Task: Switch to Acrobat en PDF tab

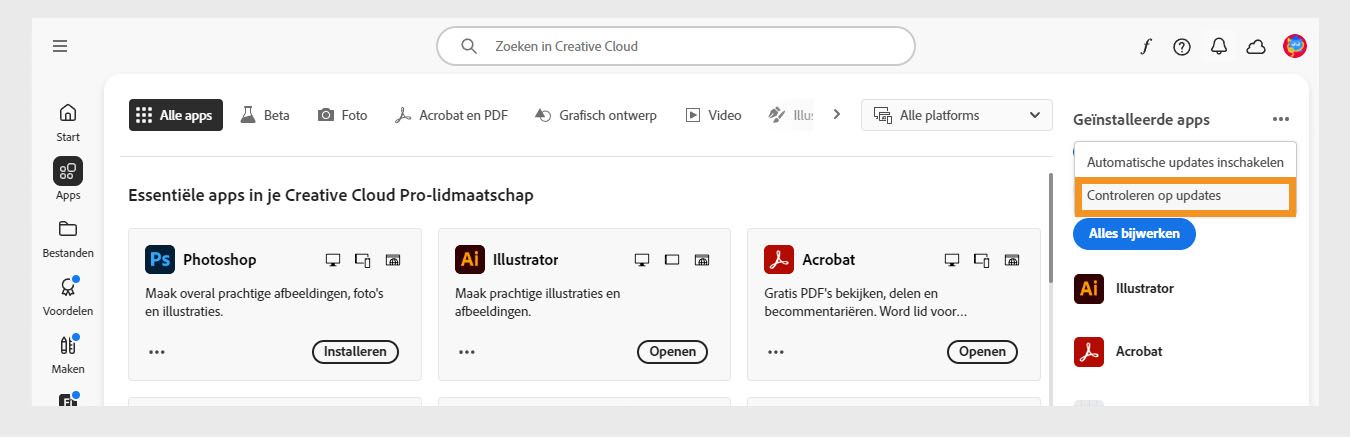Action: pyautogui.click(x=451, y=115)
